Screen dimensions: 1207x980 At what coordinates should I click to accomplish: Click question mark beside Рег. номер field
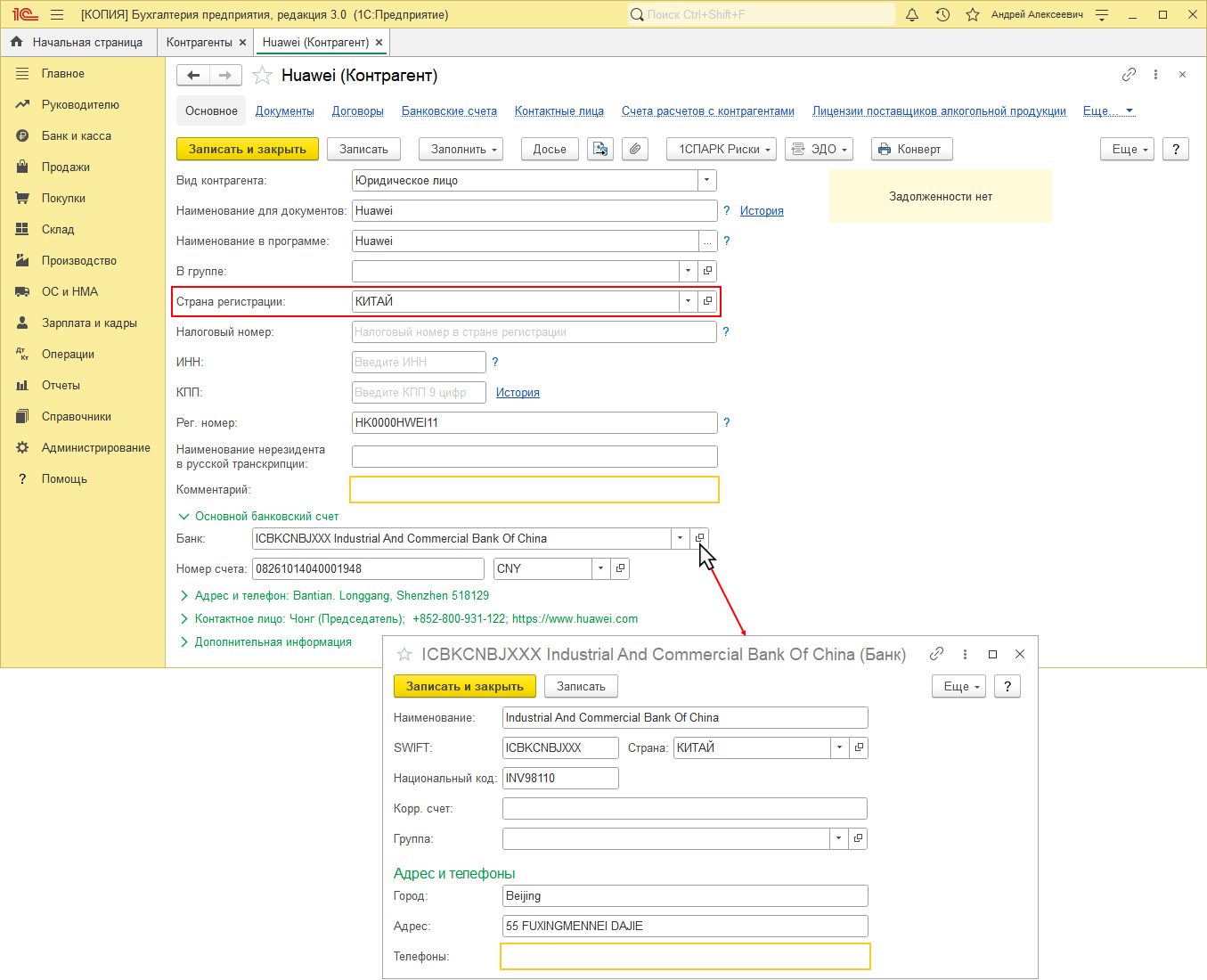(x=726, y=422)
